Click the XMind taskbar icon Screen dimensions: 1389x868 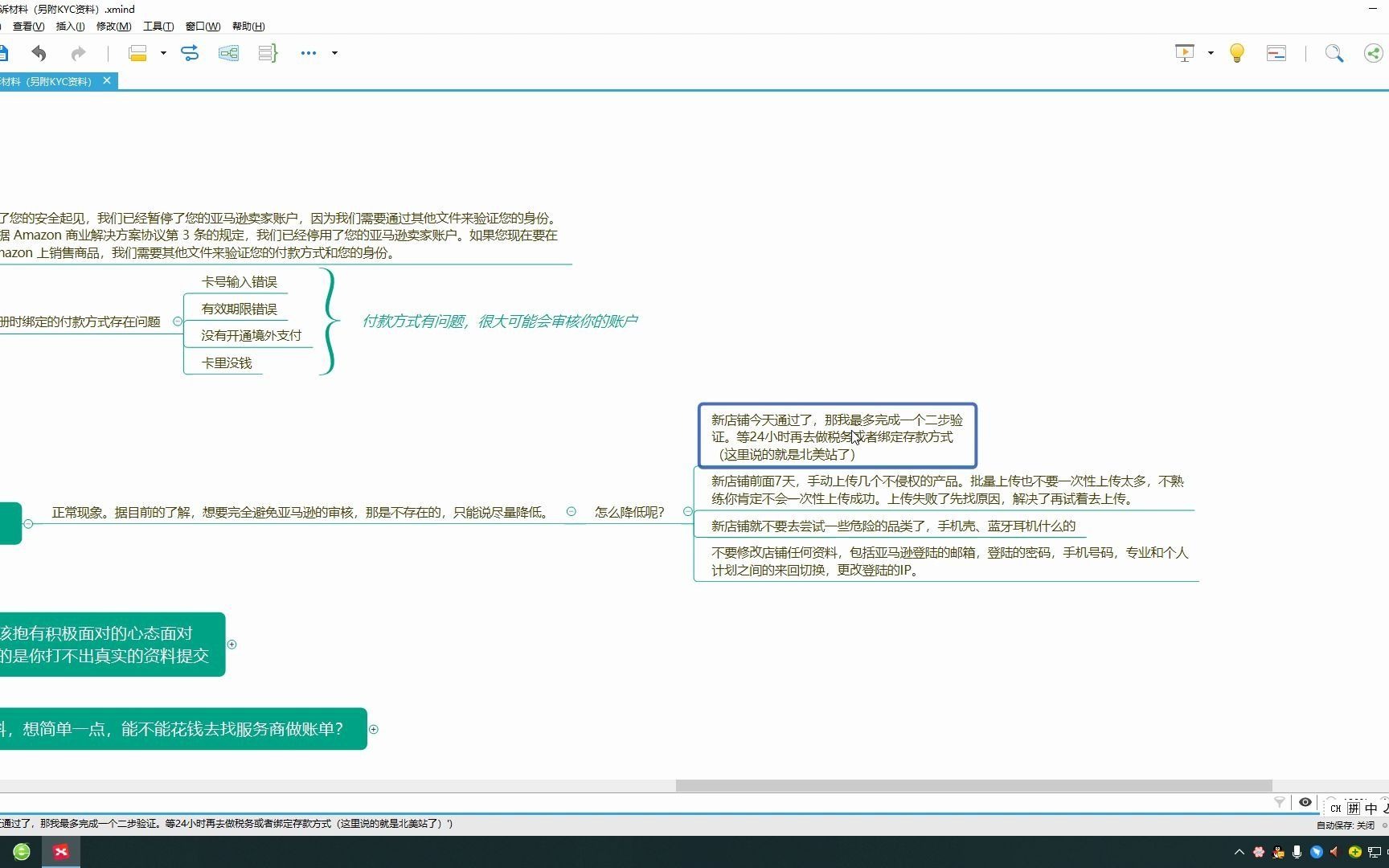point(61,852)
